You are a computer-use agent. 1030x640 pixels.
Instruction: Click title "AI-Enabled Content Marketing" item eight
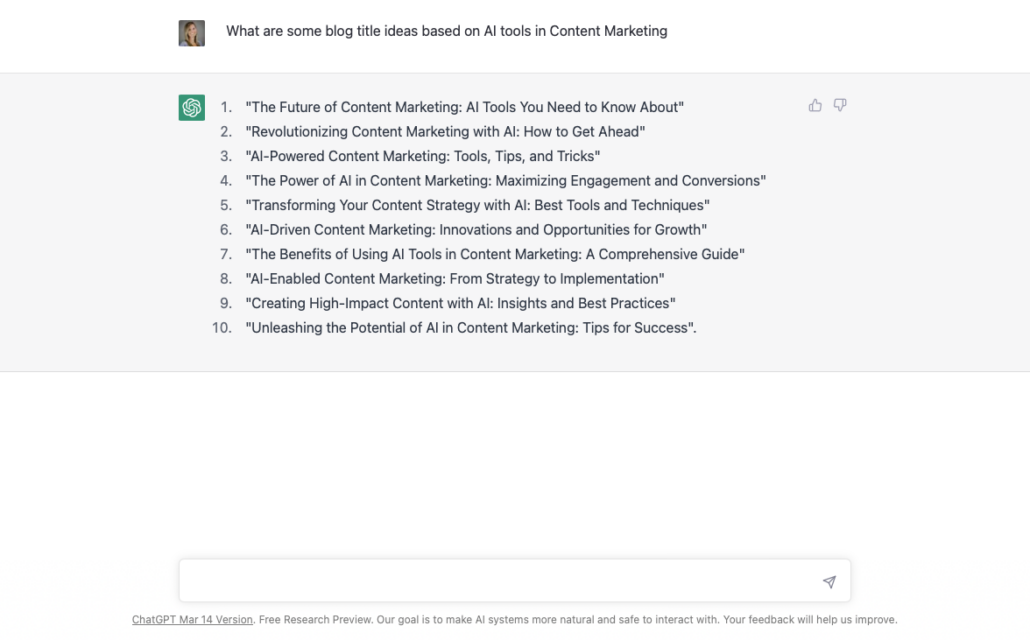tap(455, 279)
